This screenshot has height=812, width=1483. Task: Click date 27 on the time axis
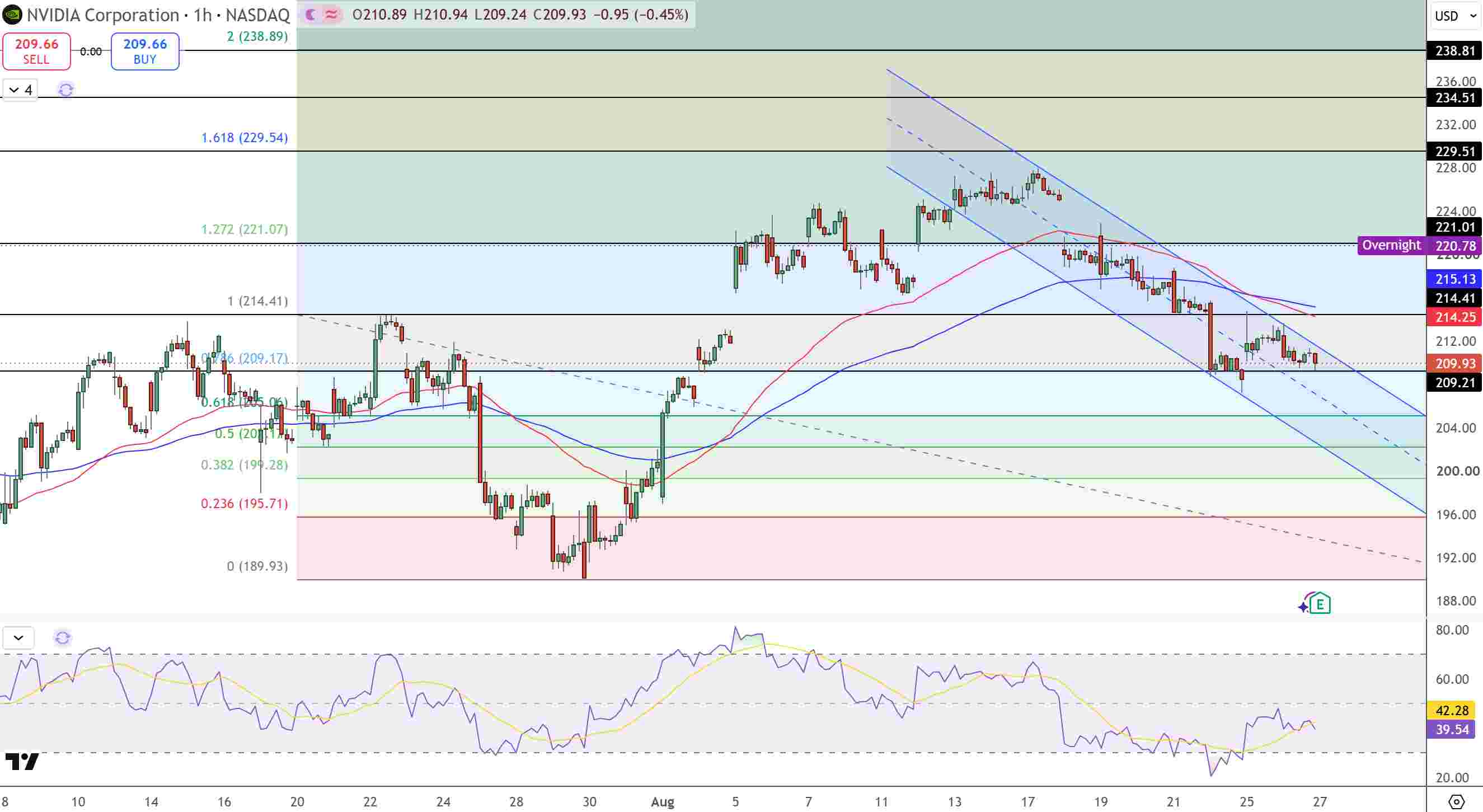(1320, 801)
